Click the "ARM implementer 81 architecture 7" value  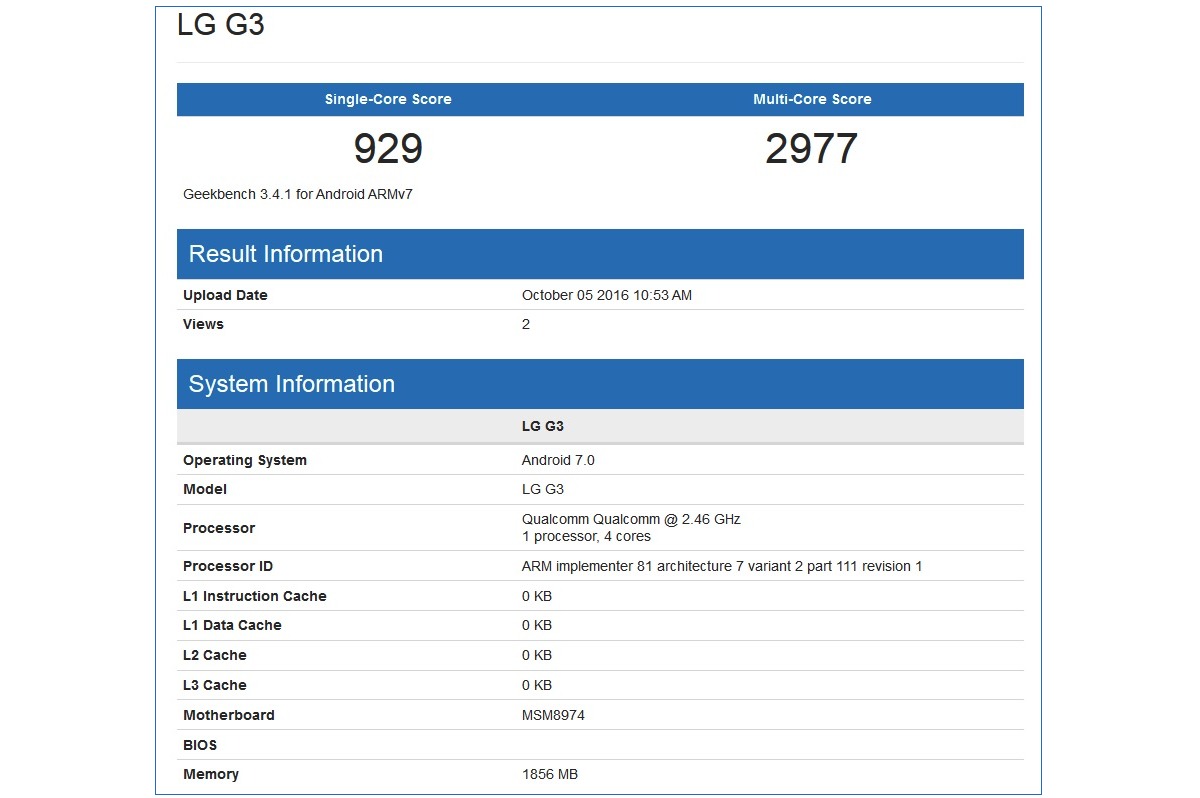[x=722, y=566]
